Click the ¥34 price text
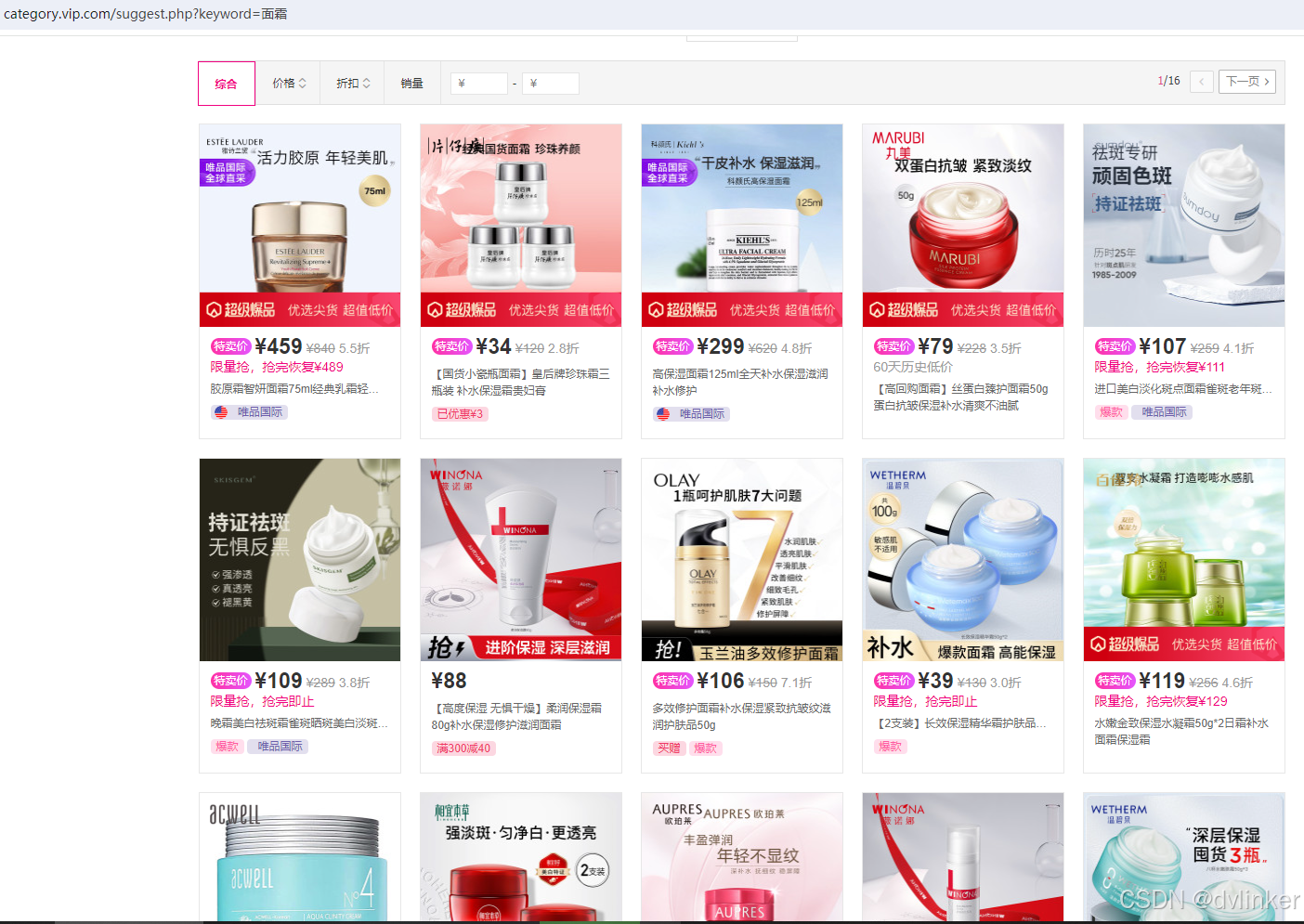The image size is (1304, 924). (494, 347)
